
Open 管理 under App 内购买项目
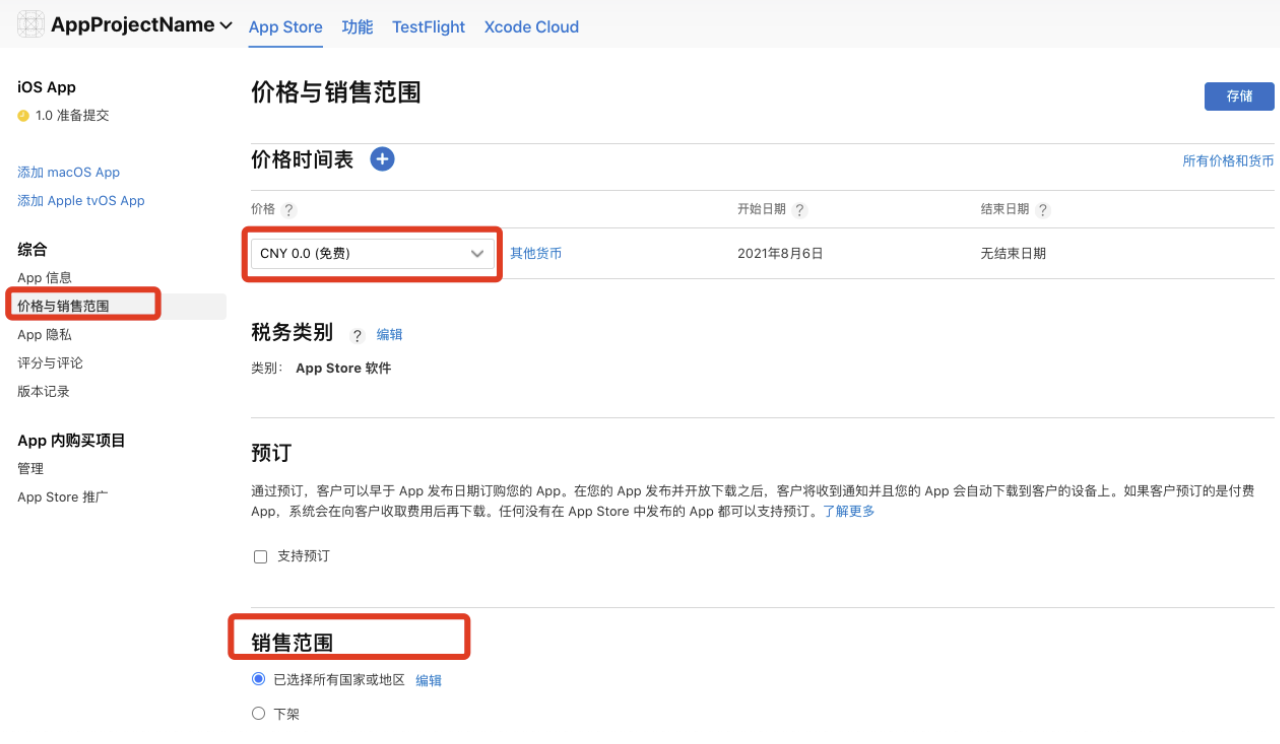point(31,468)
